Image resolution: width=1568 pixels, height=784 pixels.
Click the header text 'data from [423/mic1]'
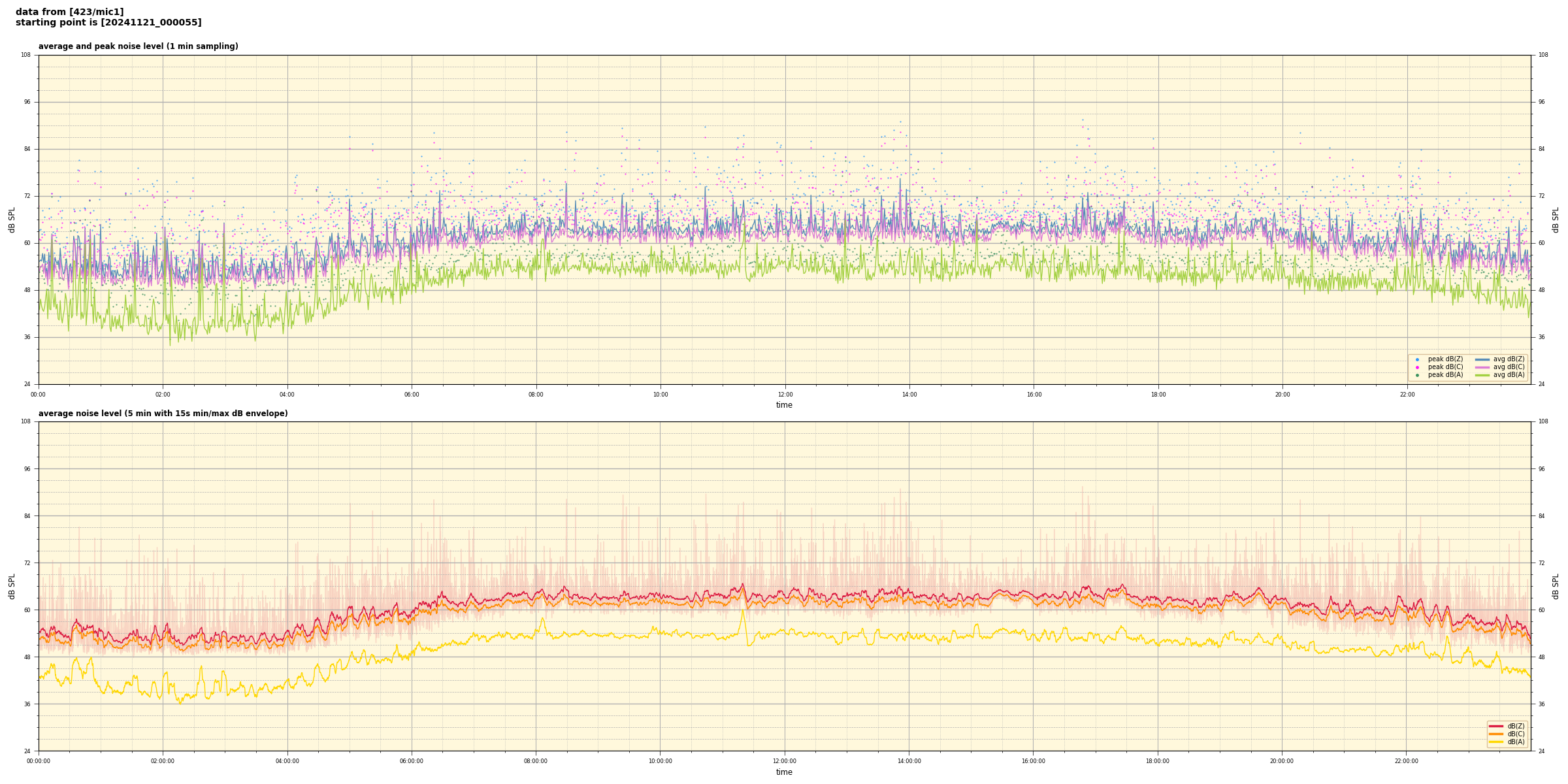coord(69,12)
